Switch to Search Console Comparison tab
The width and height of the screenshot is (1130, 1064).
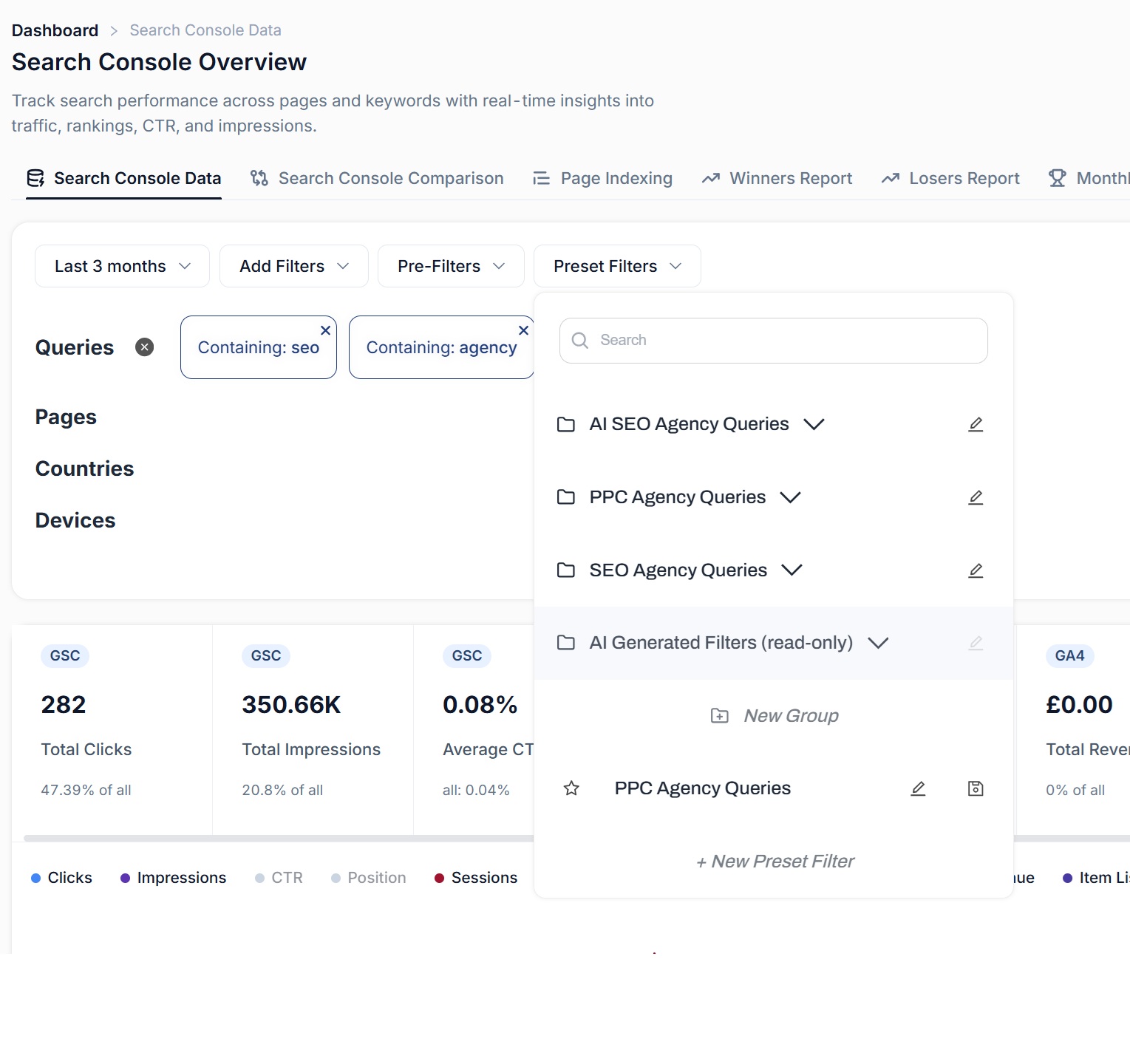click(x=377, y=178)
